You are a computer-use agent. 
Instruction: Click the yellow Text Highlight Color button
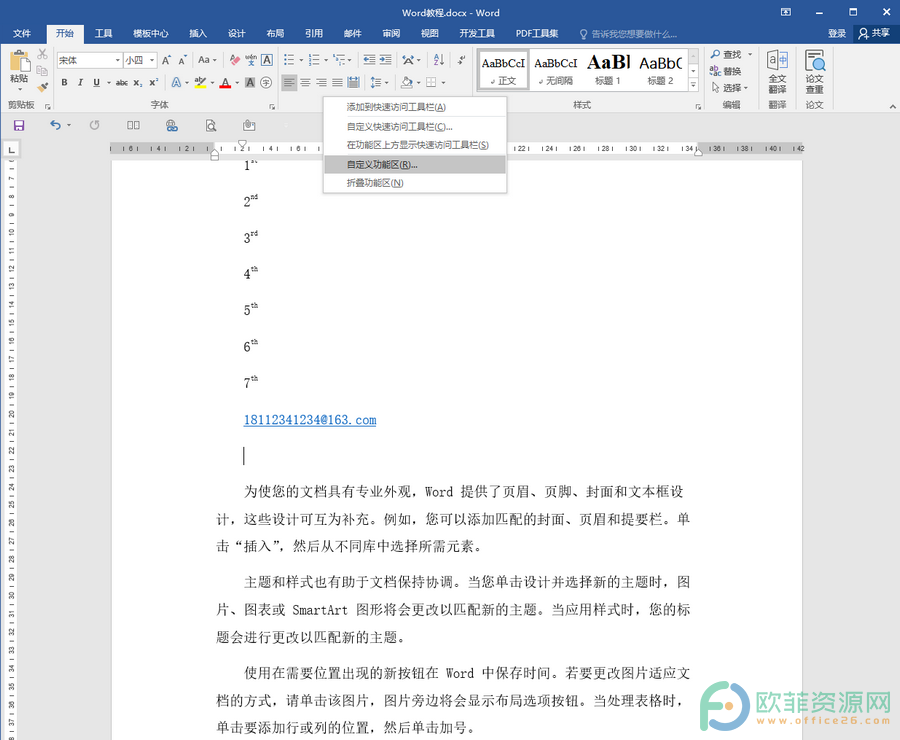[x=200, y=83]
